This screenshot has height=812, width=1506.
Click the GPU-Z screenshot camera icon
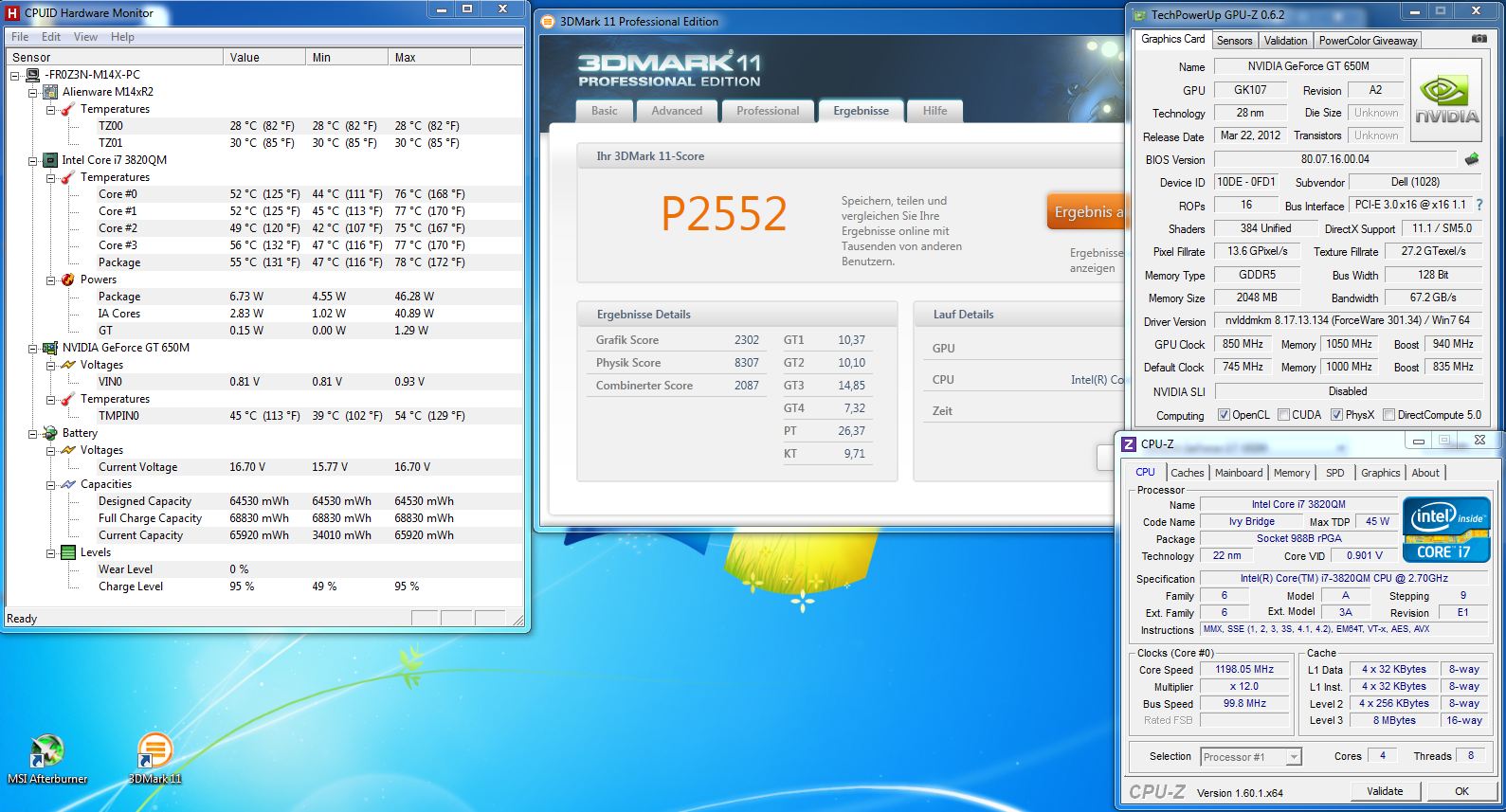[x=1479, y=39]
